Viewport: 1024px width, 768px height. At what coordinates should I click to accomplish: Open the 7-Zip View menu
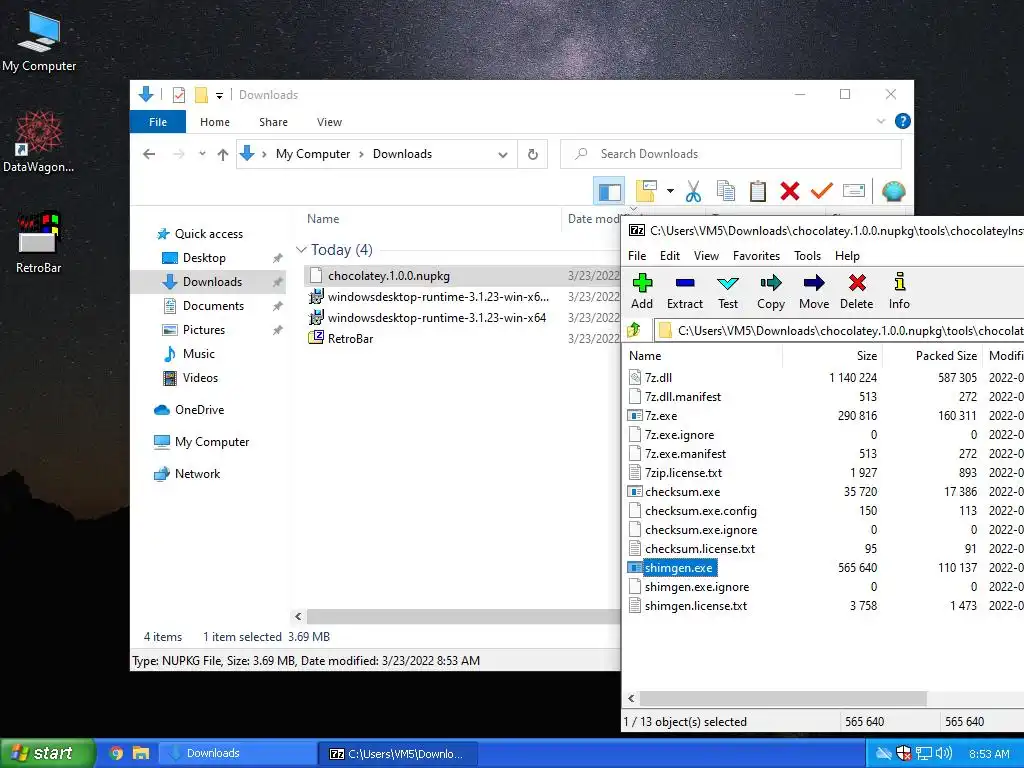pyautogui.click(x=706, y=256)
